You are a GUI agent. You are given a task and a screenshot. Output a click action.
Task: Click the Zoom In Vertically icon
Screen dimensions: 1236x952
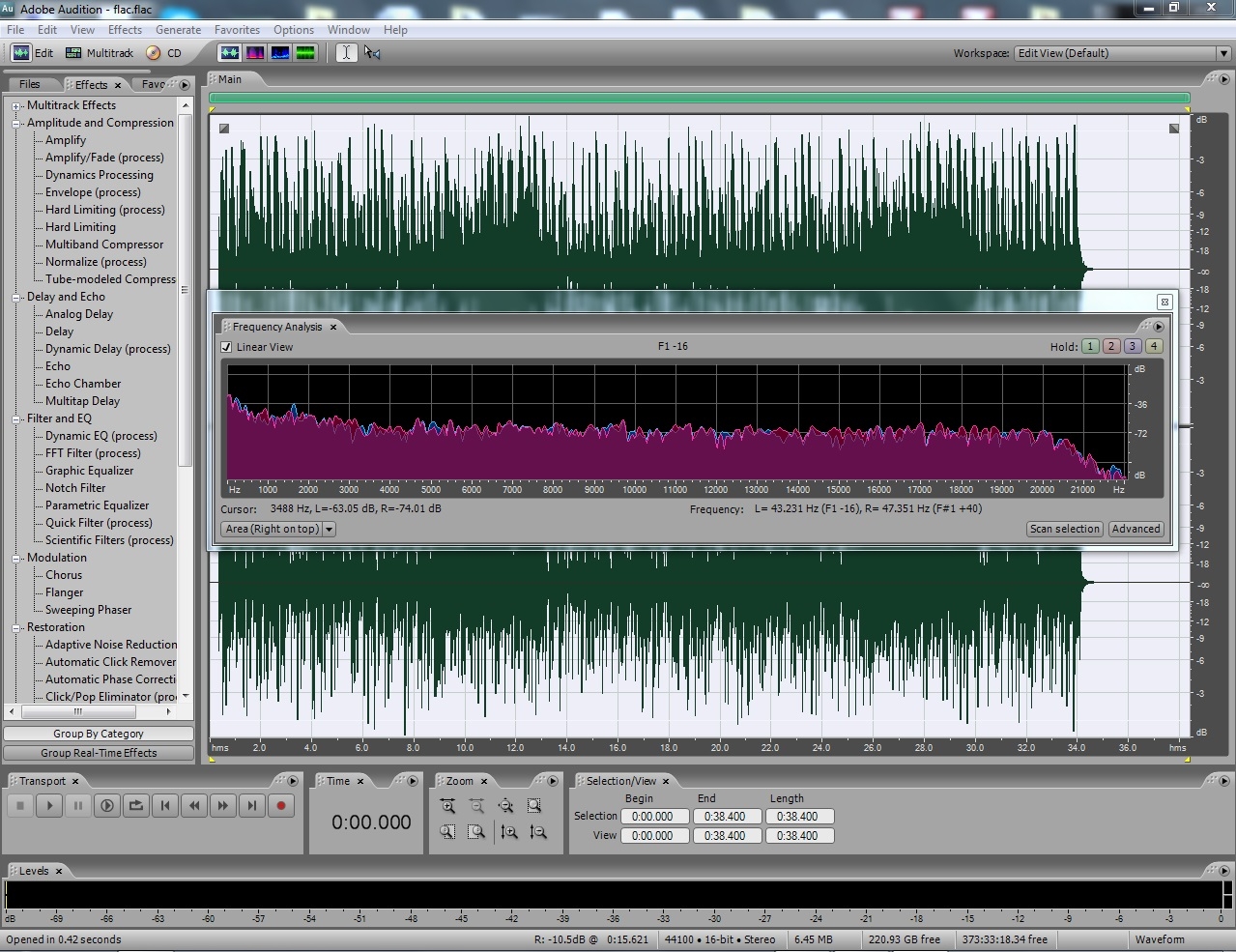(x=509, y=831)
